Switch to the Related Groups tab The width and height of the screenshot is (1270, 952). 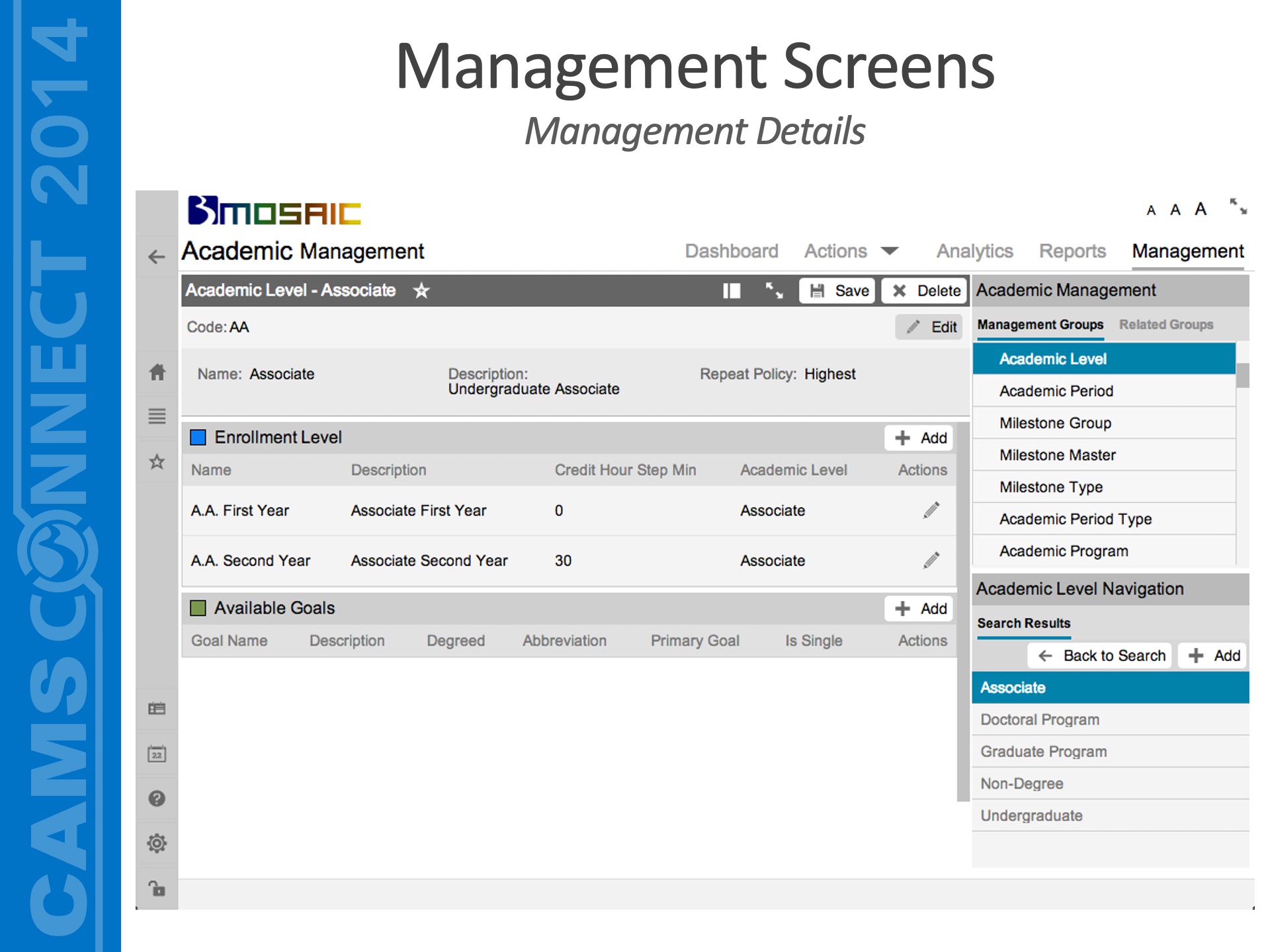coord(1165,325)
